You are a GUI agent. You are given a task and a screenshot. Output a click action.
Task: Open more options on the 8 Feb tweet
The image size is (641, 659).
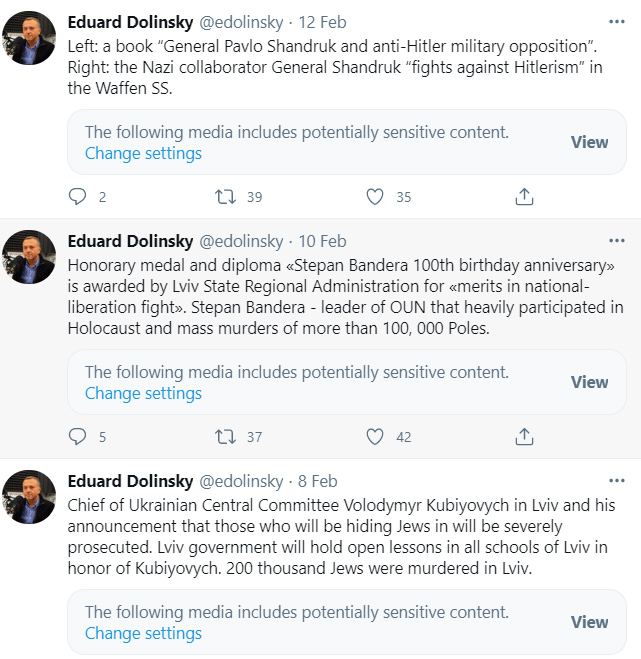click(619, 481)
